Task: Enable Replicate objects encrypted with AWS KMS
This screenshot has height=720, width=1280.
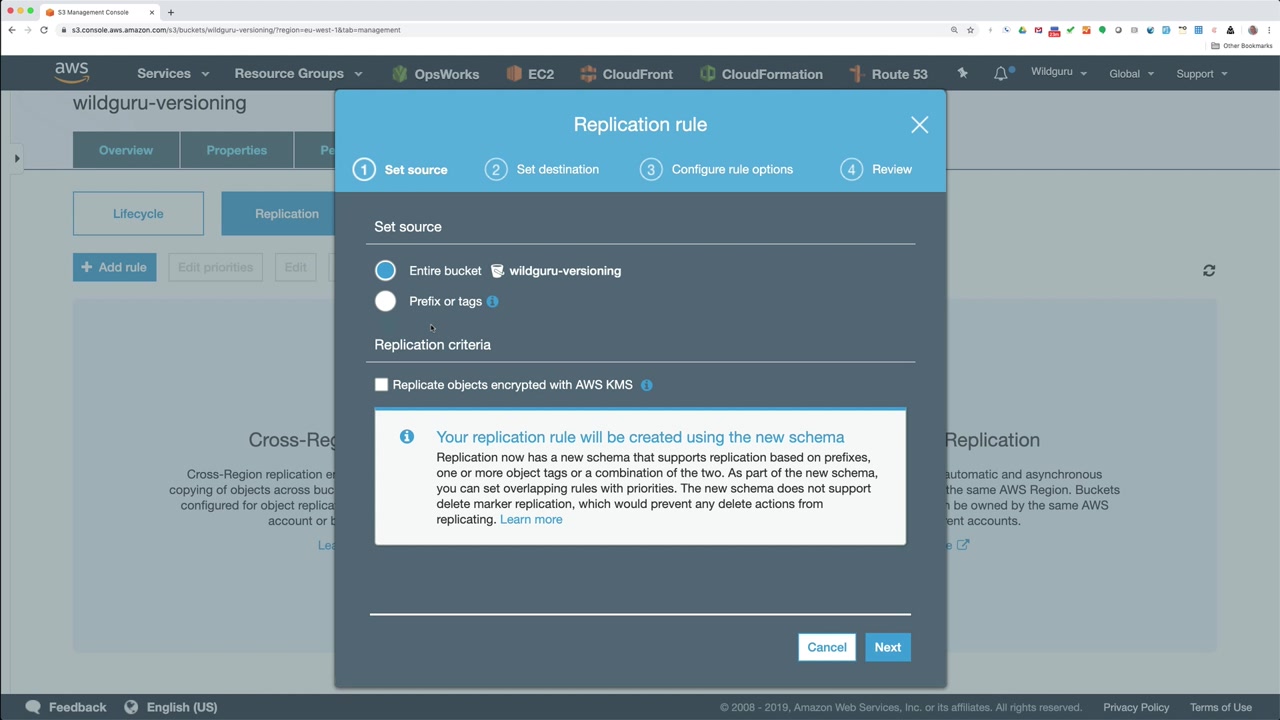Action: tap(381, 385)
